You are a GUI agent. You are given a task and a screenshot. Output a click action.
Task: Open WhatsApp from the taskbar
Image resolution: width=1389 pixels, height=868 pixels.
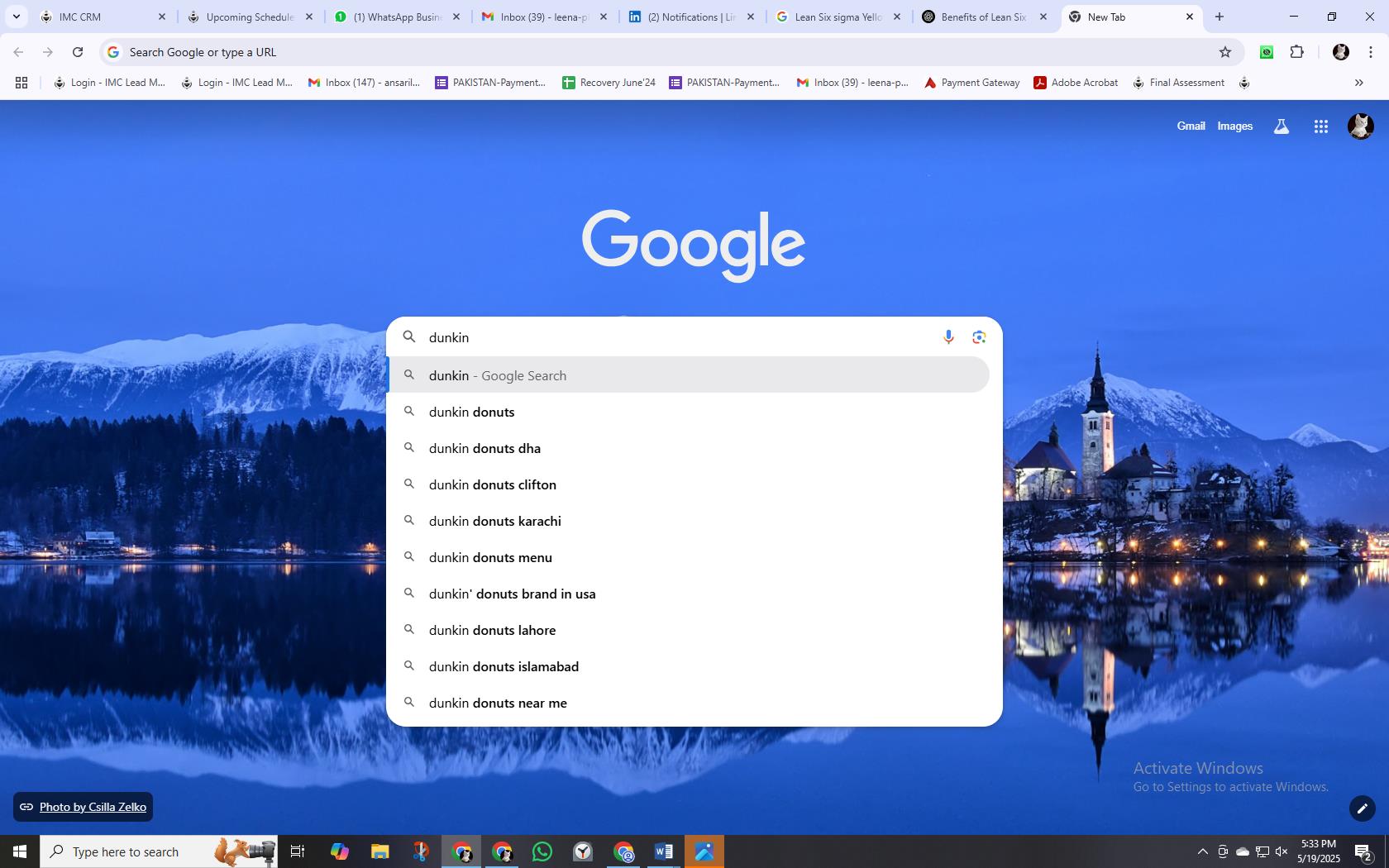(542, 851)
